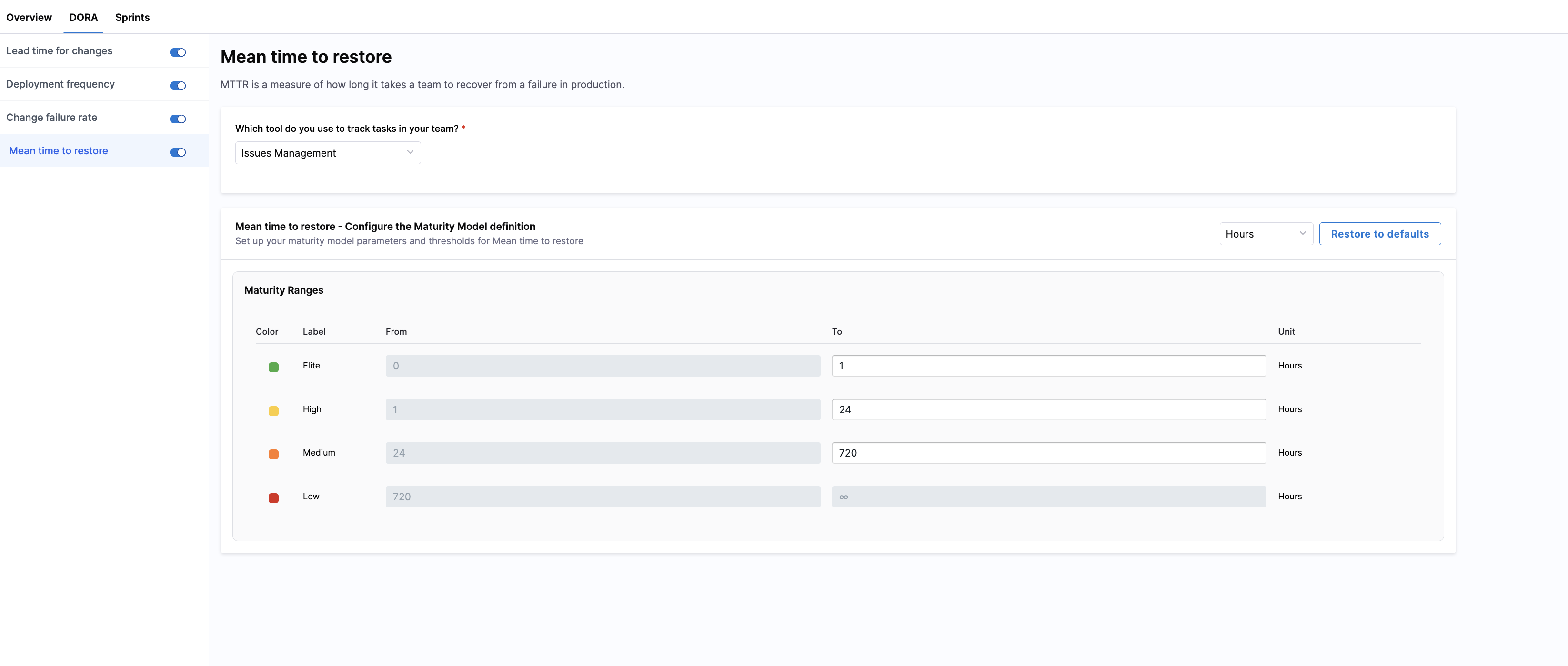The height and width of the screenshot is (666, 1568).
Task: Toggle the Change failure rate switch
Action: point(178,119)
